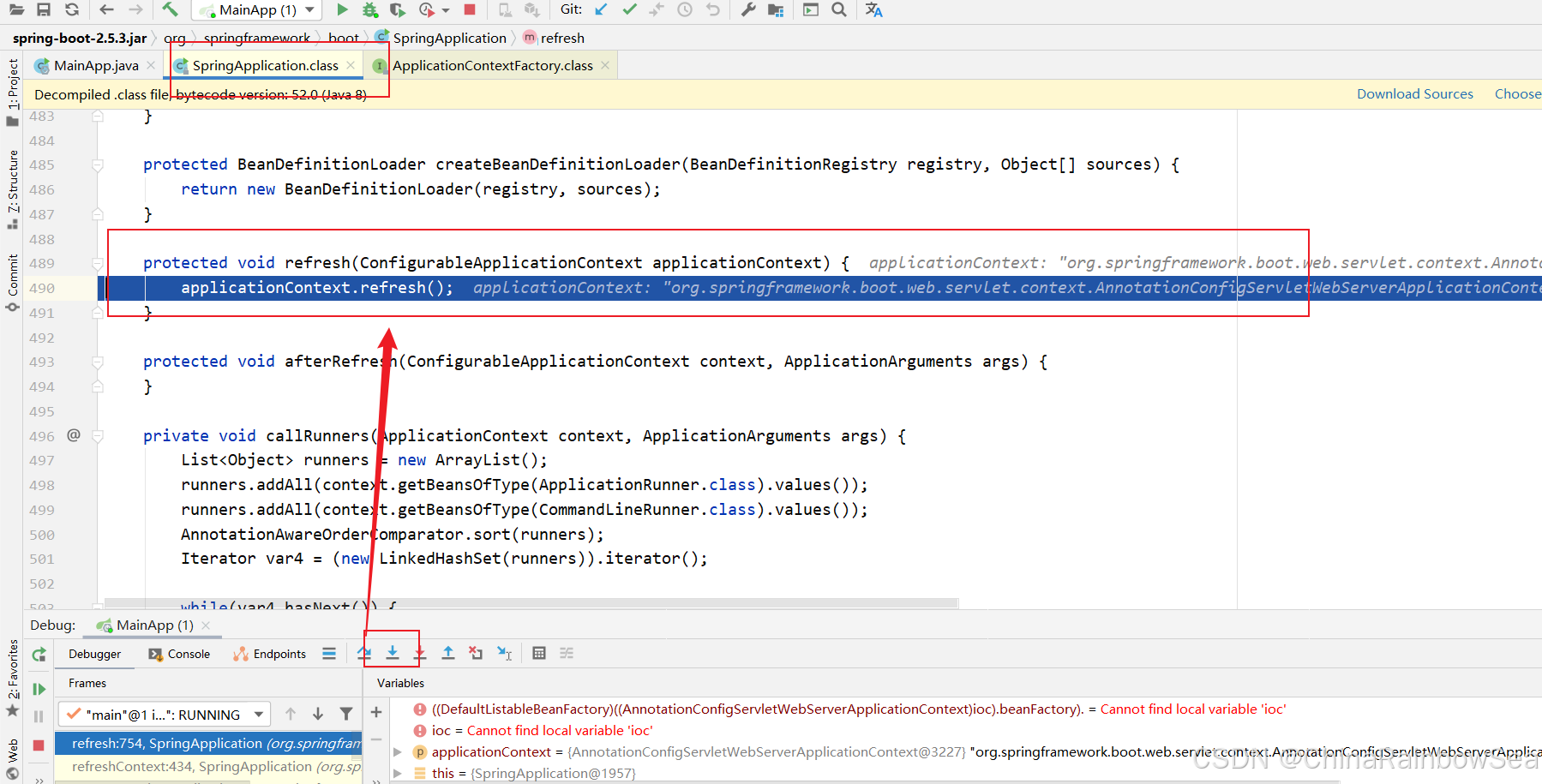Viewport: 1542px width, 784px height.
Task: Rerun MainApp from the debug panel
Action: click(x=39, y=655)
